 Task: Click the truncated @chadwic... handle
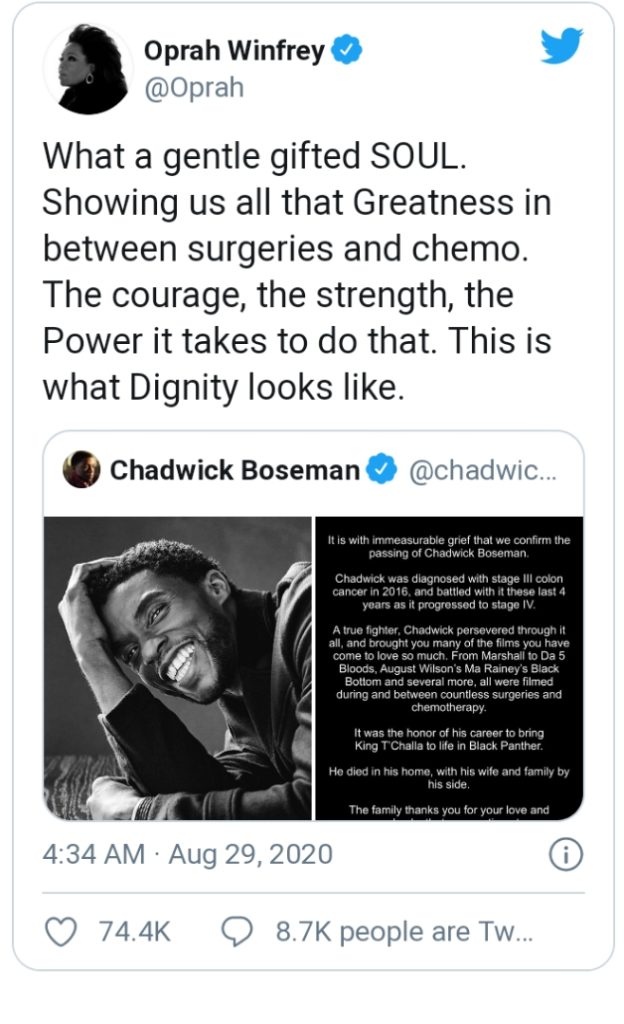[482, 470]
